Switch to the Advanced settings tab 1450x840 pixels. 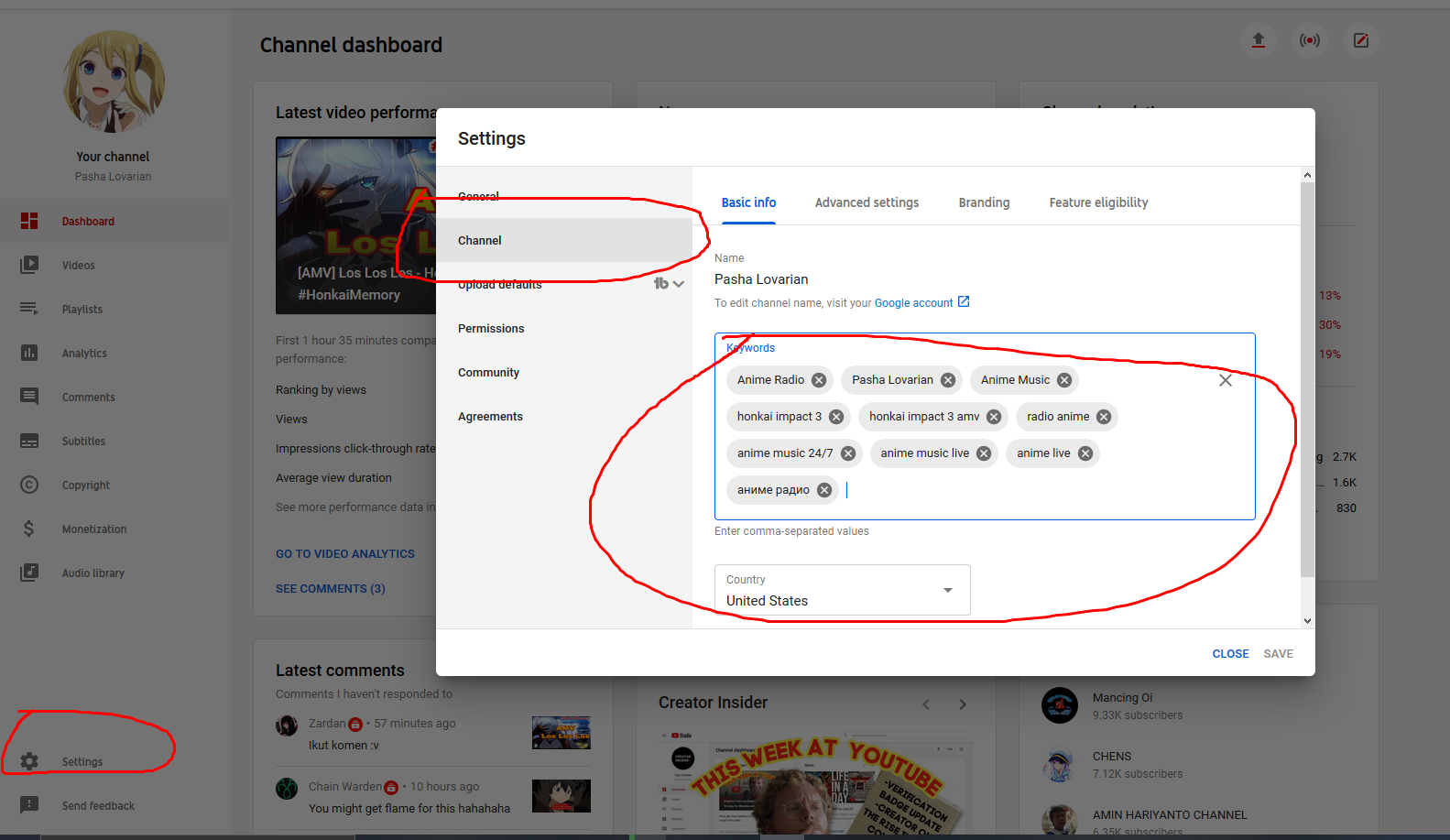(x=867, y=202)
